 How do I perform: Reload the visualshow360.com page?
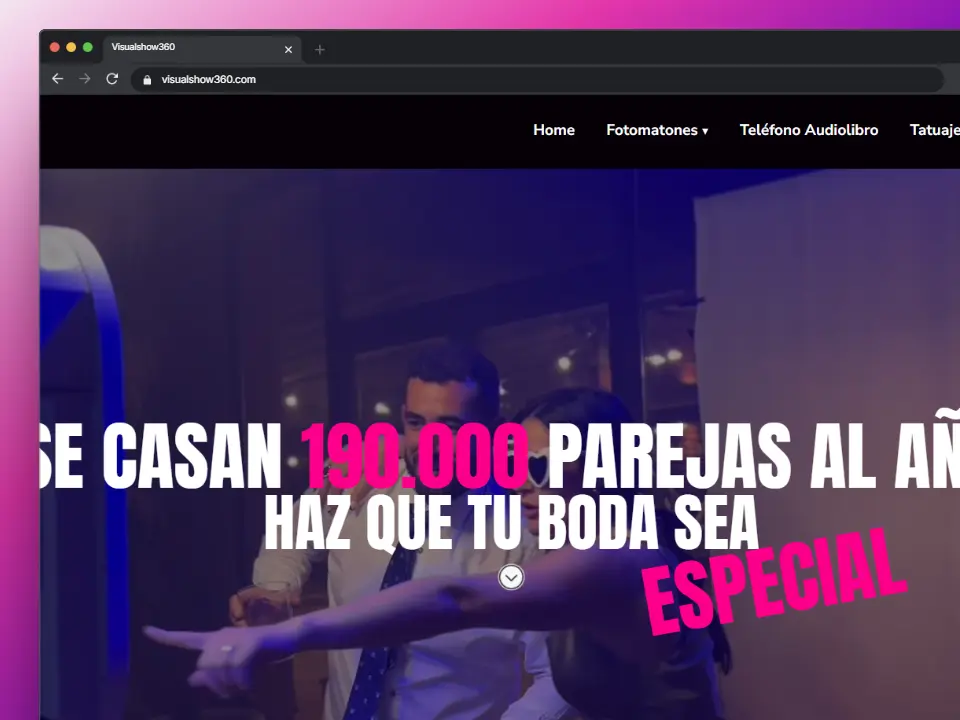click(112, 79)
